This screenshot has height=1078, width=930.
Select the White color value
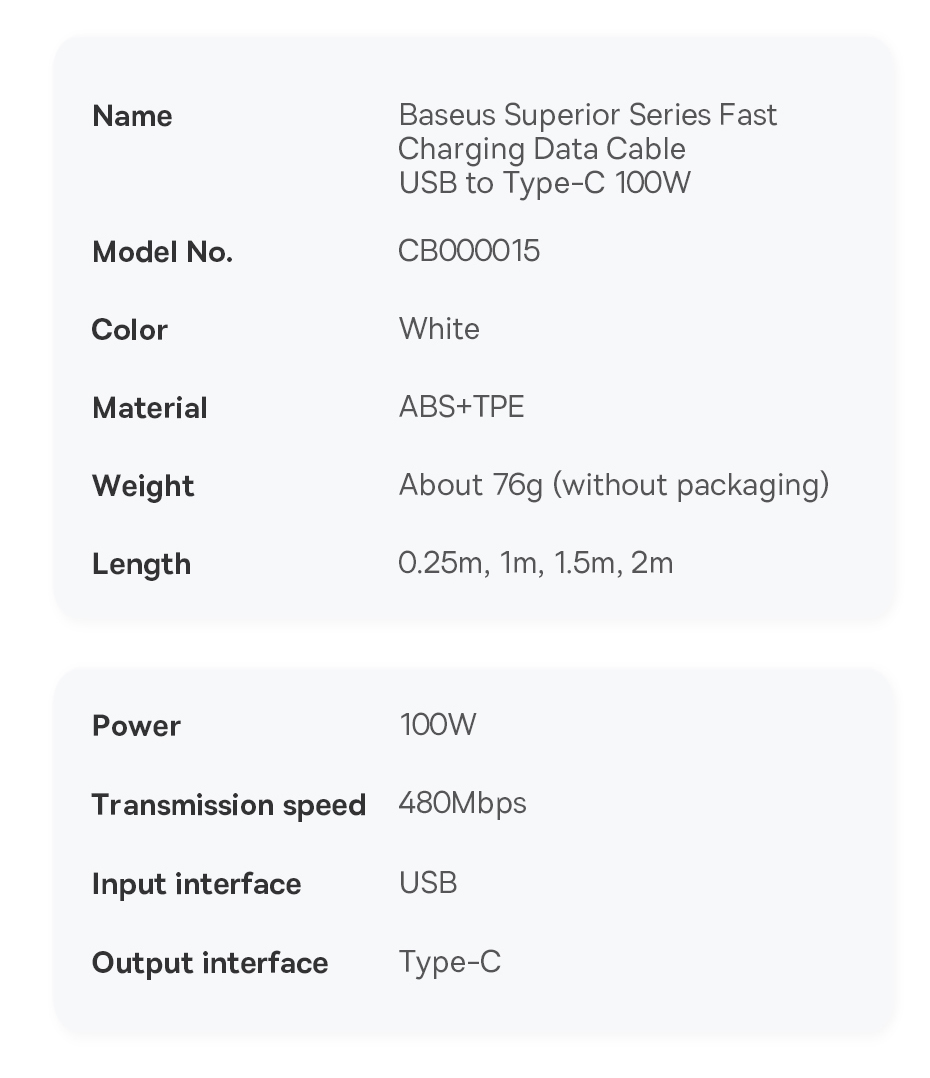[x=439, y=329]
